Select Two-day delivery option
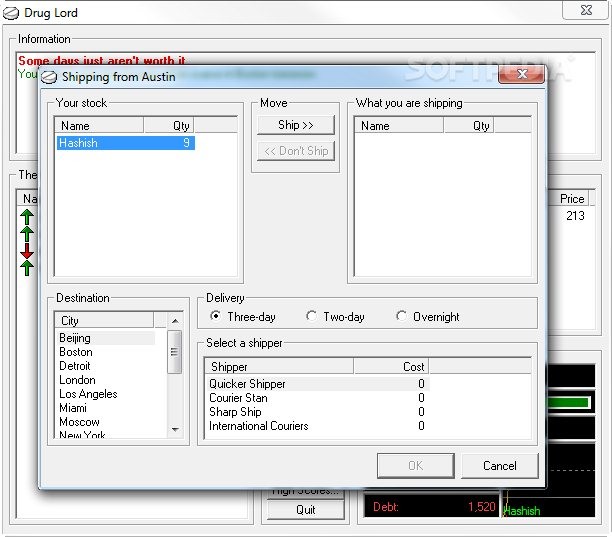 335,317
